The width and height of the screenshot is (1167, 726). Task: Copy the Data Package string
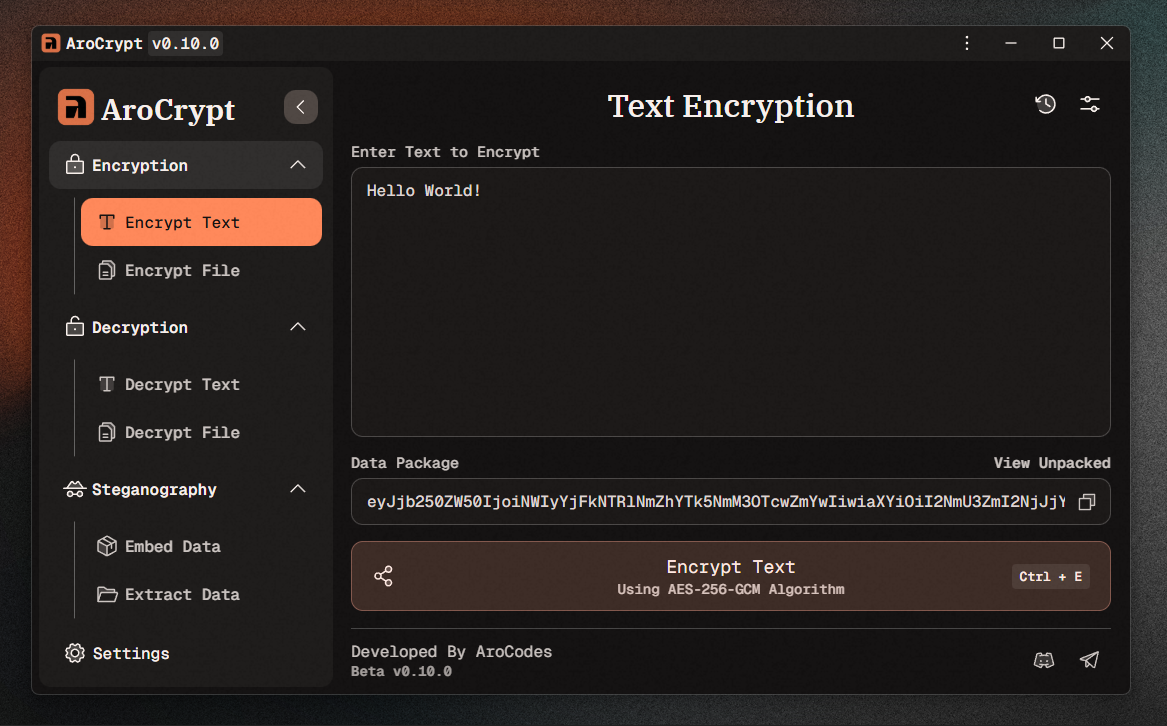point(1087,502)
